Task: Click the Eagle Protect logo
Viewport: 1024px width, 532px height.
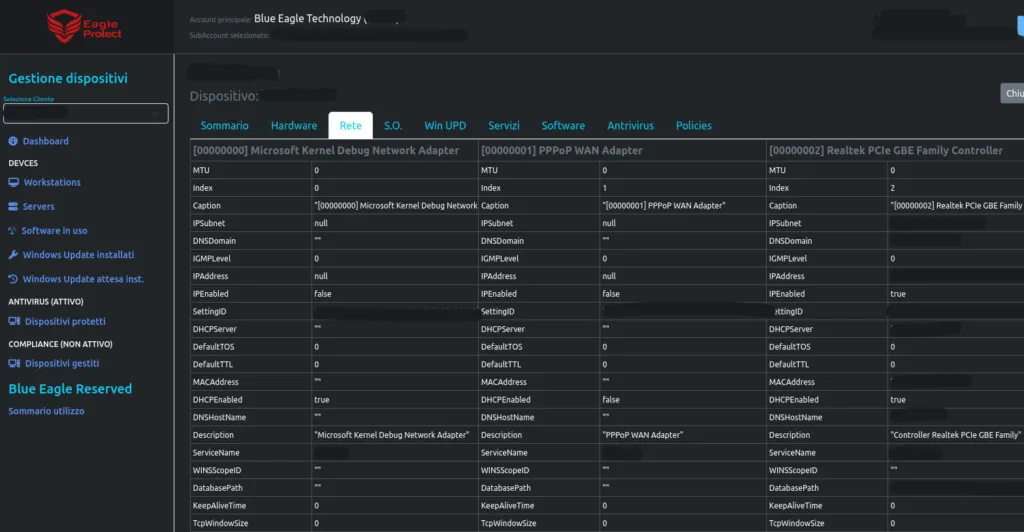Action: (84, 26)
